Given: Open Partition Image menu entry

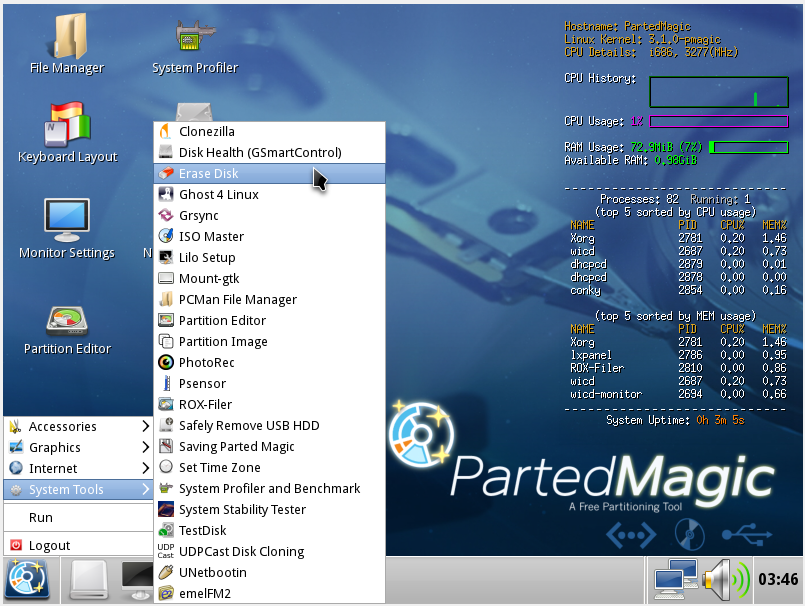Looking at the screenshot, I should pyautogui.click(x=270, y=342).
